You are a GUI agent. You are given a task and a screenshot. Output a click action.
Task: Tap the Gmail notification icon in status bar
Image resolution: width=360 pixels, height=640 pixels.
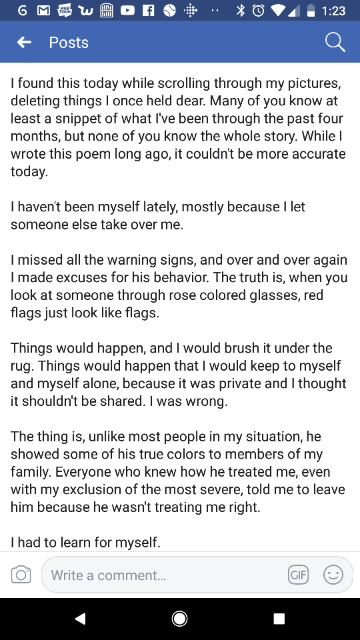[43, 11]
